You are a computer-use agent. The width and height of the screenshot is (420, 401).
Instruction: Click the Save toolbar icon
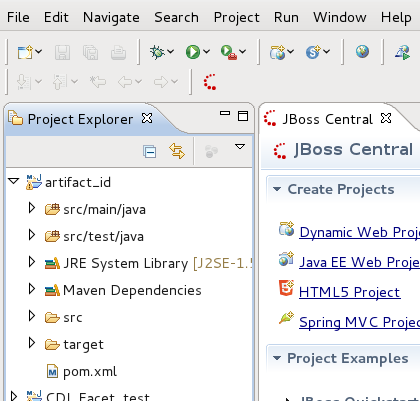(62, 52)
